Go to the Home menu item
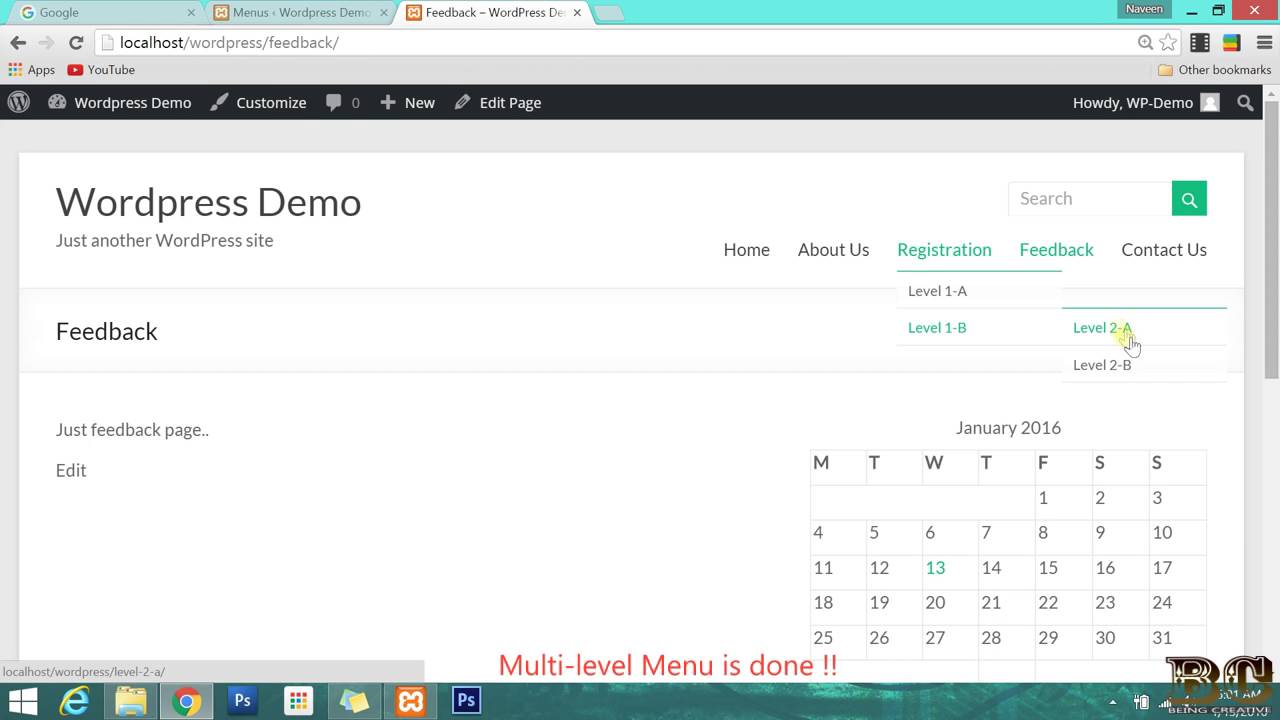1280x720 pixels. tap(746, 250)
